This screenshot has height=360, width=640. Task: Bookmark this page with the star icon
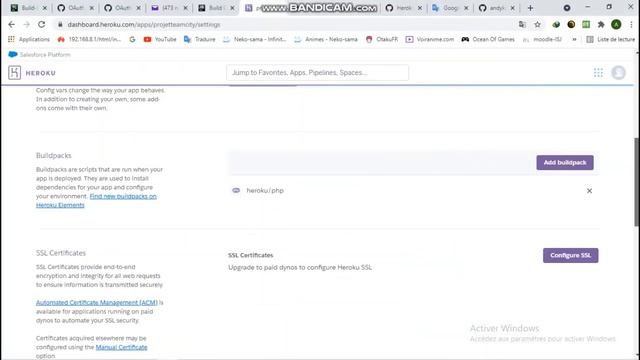(538, 24)
